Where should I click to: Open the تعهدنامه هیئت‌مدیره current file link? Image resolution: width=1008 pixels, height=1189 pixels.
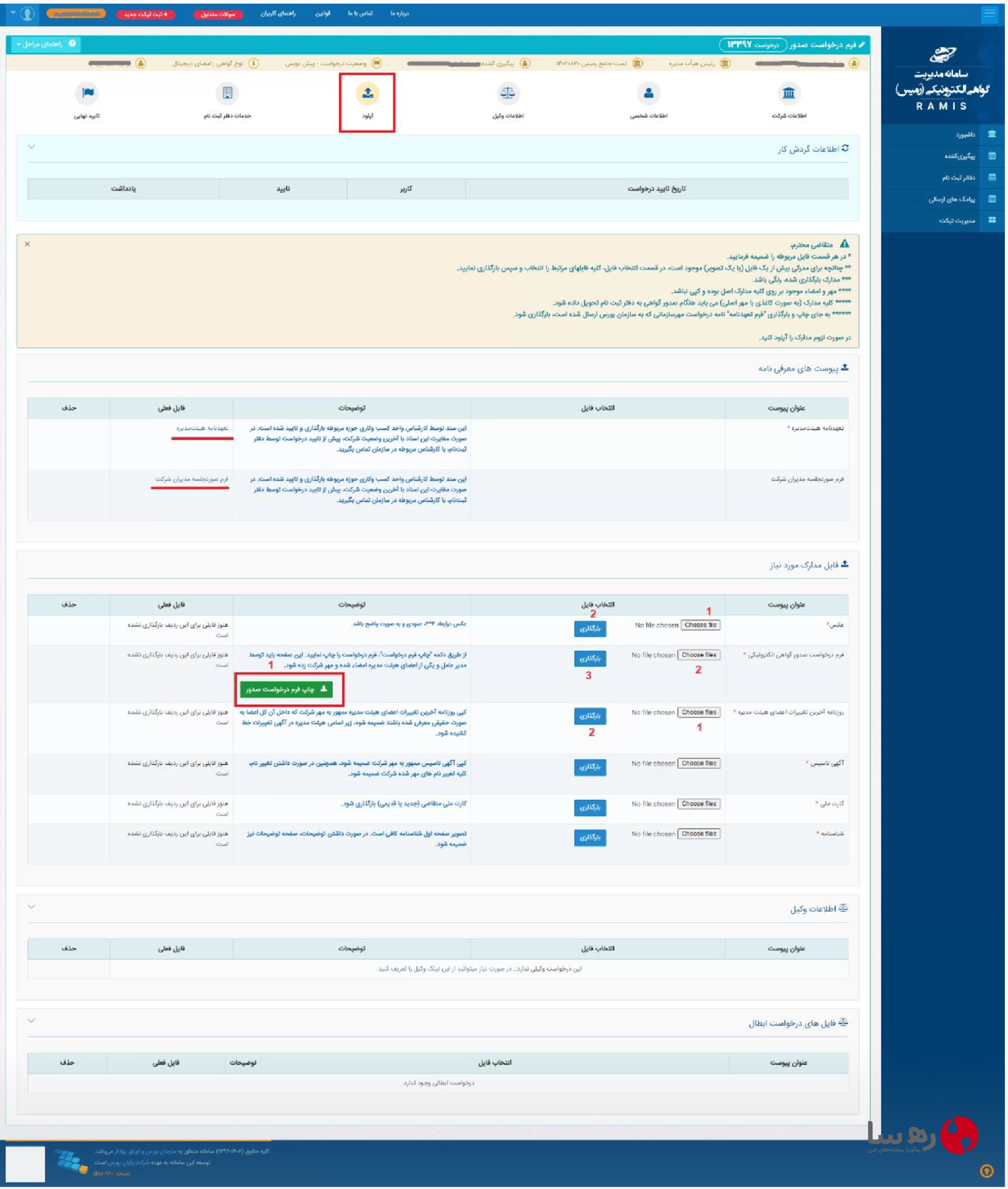click(x=202, y=428)
